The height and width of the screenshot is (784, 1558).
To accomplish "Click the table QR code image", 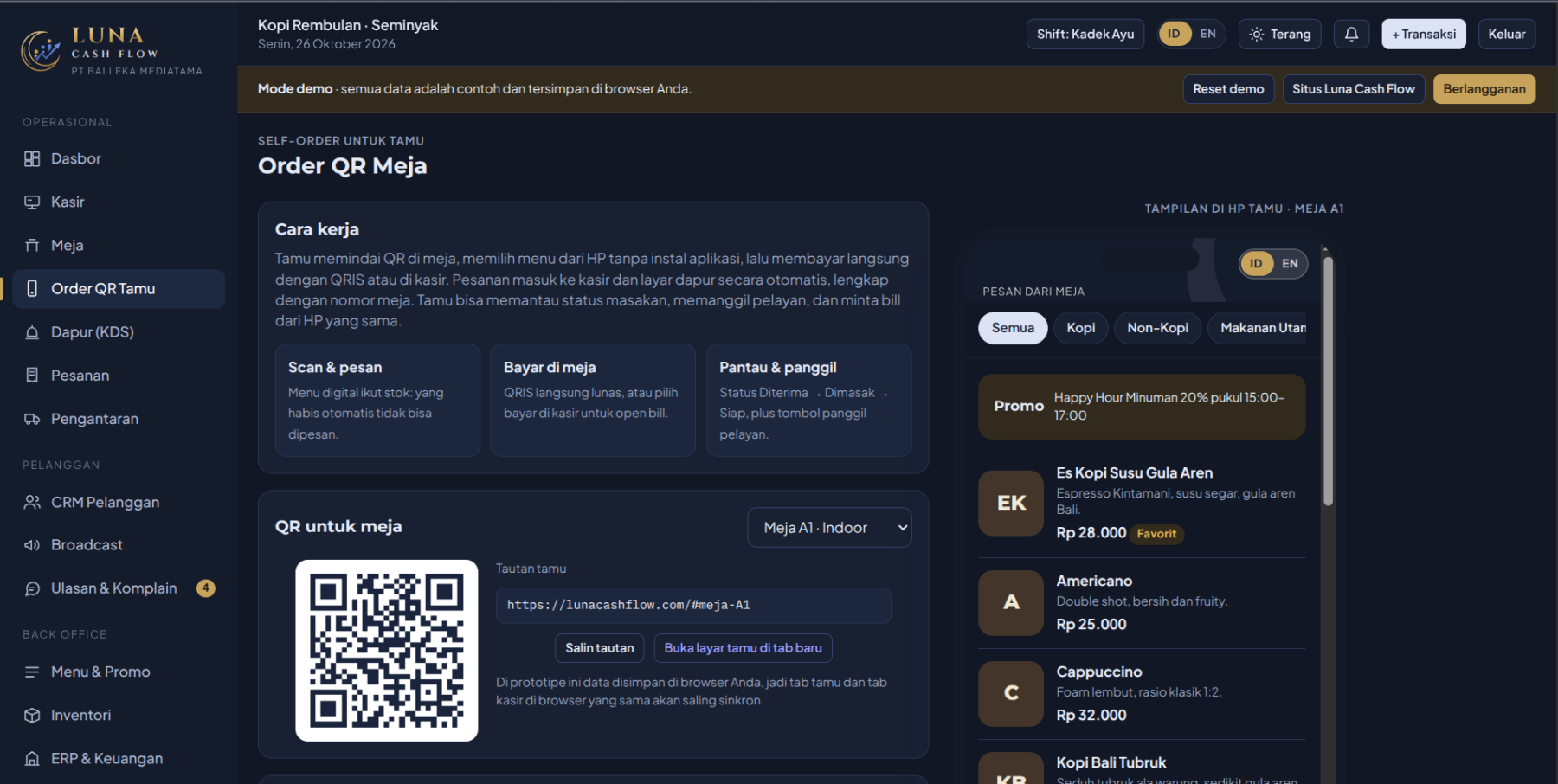I will pos(387,650).
